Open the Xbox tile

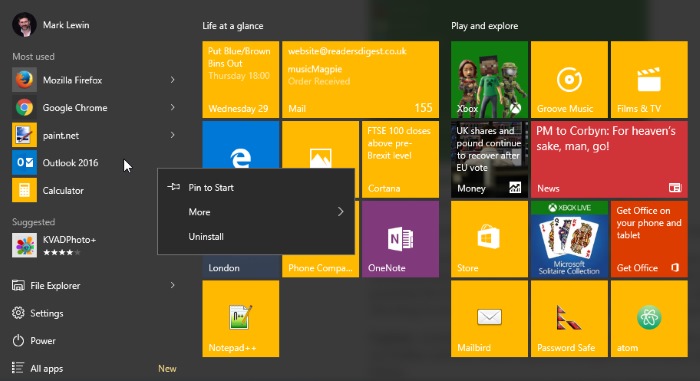489,80
